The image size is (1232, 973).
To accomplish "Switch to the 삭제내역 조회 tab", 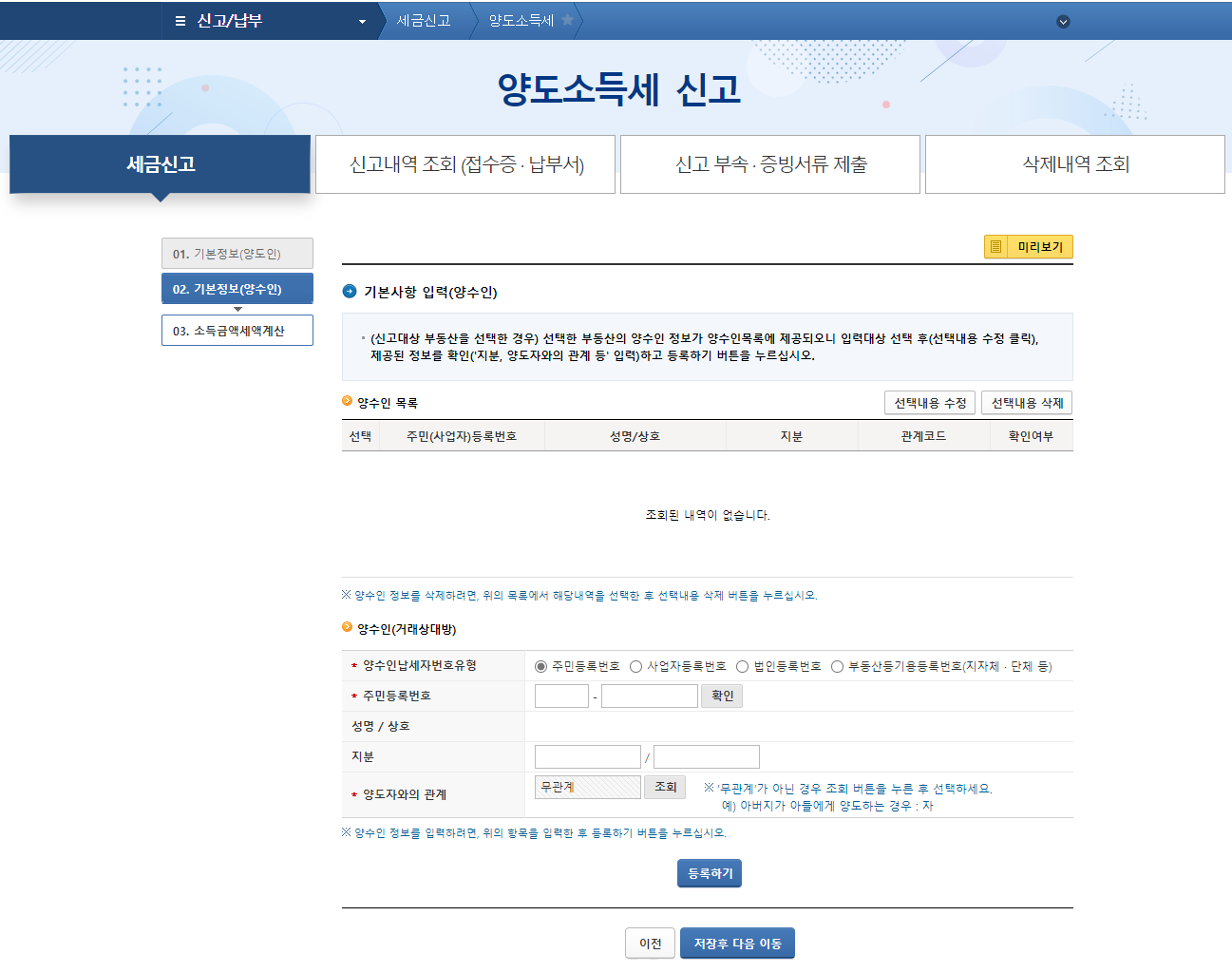I will coord(1074,163).
